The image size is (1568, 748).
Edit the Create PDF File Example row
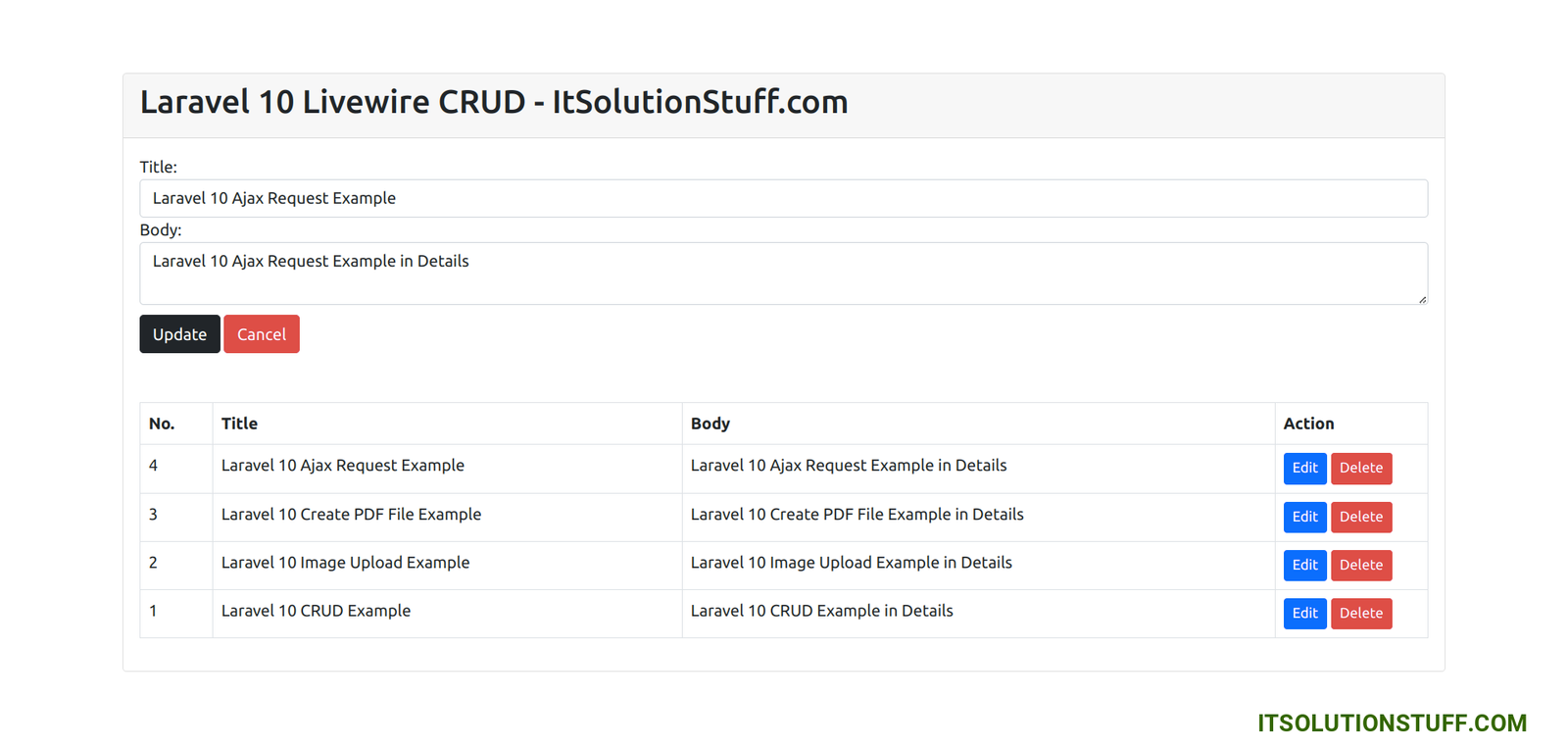[x=1304, y=517]
